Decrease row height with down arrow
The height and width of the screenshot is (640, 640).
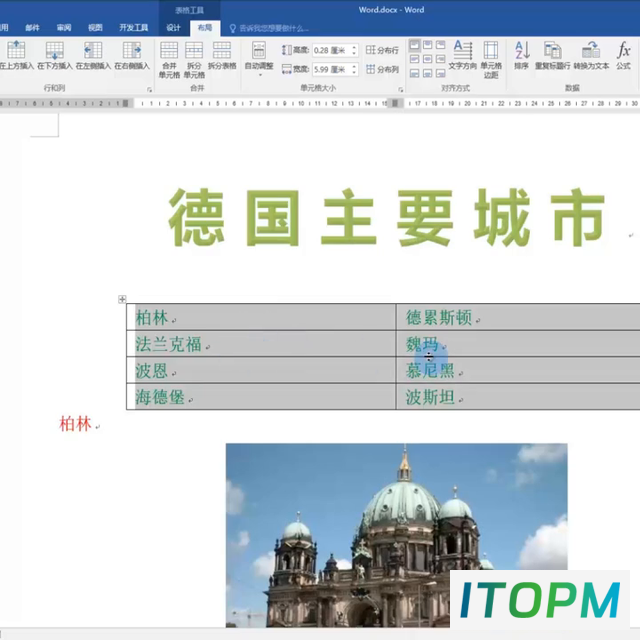[354, 53]
